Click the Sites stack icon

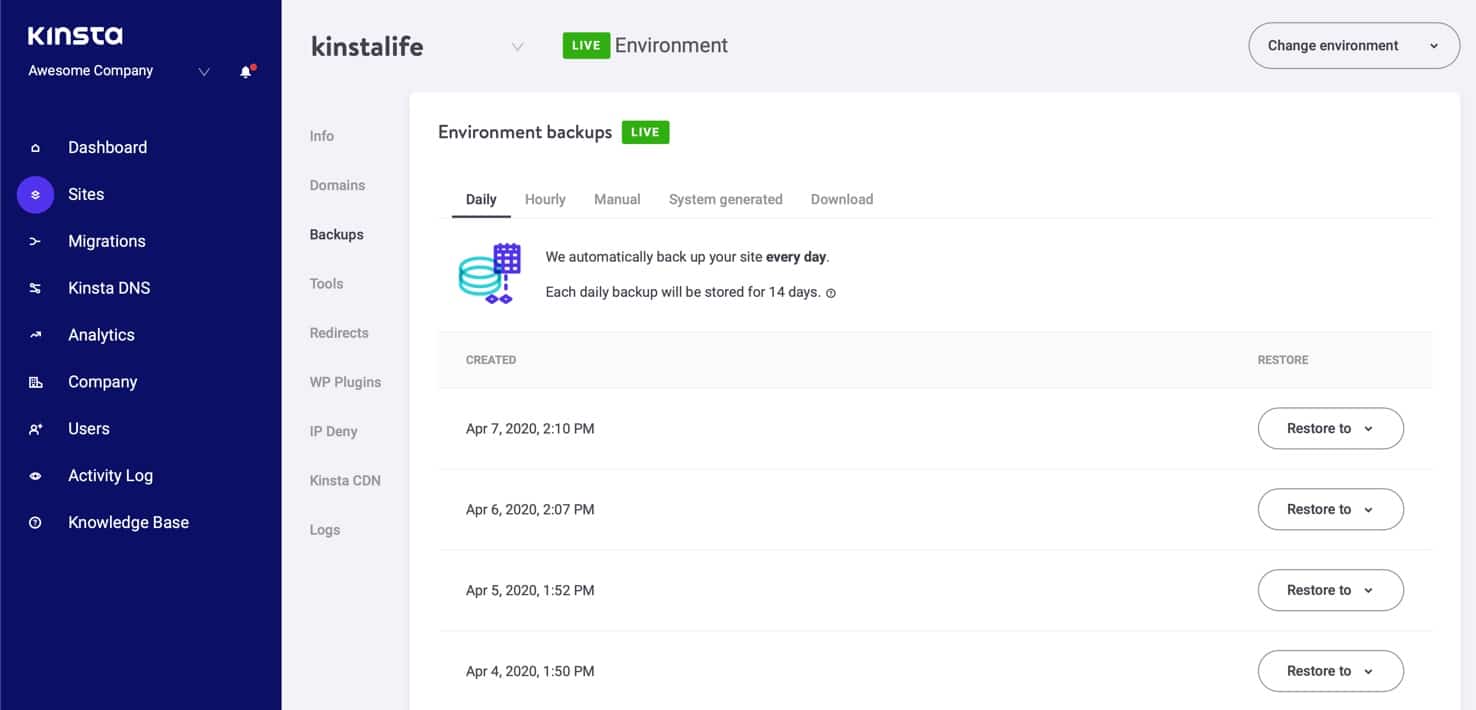click(36, 195)
